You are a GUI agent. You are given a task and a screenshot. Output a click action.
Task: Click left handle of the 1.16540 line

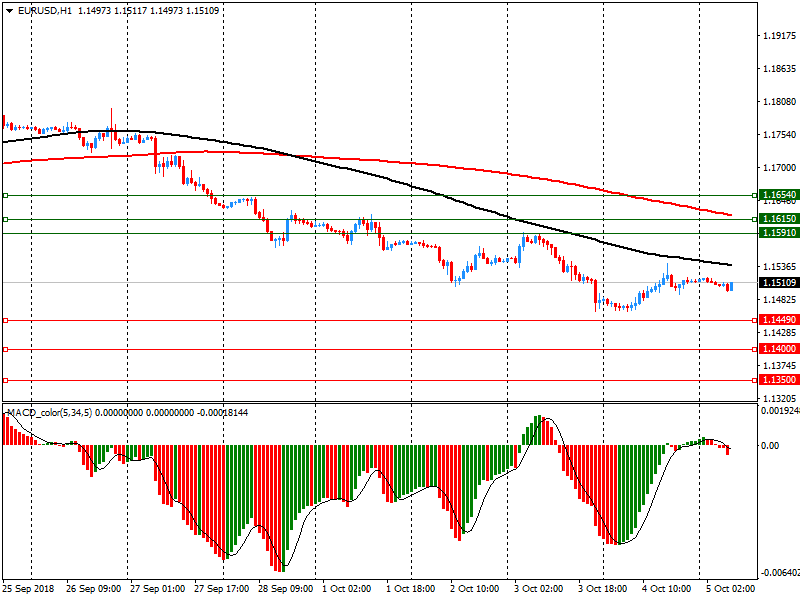pos(6,195)
